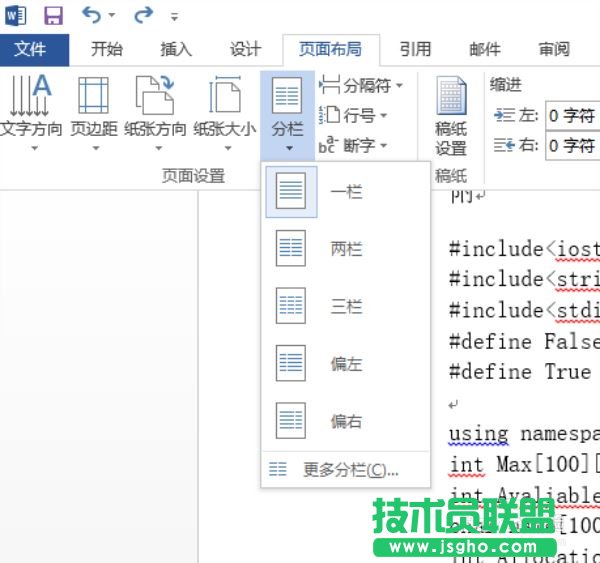Collapse the 分栏 dropdown arrow
This screenshot has width=600, height=563.
point(289,148)
